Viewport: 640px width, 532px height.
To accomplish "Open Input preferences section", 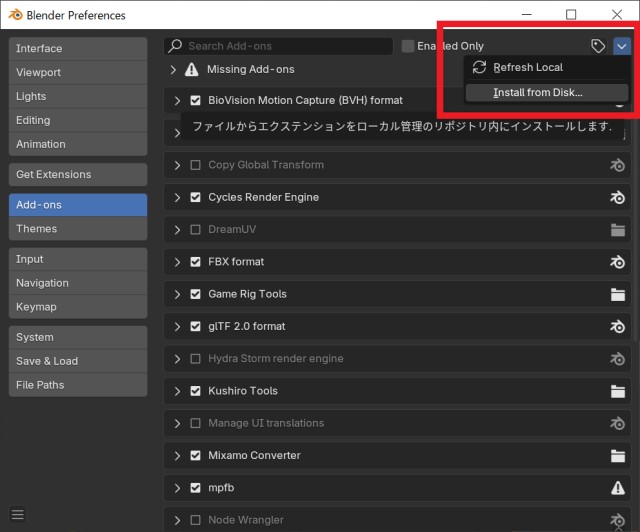I will 78,259.
